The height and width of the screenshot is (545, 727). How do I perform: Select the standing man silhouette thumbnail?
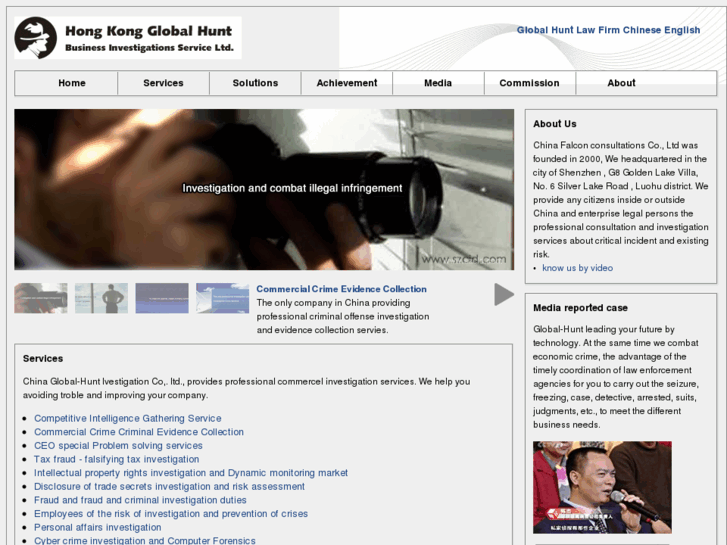pyautogui.click(x=102, y=298)
